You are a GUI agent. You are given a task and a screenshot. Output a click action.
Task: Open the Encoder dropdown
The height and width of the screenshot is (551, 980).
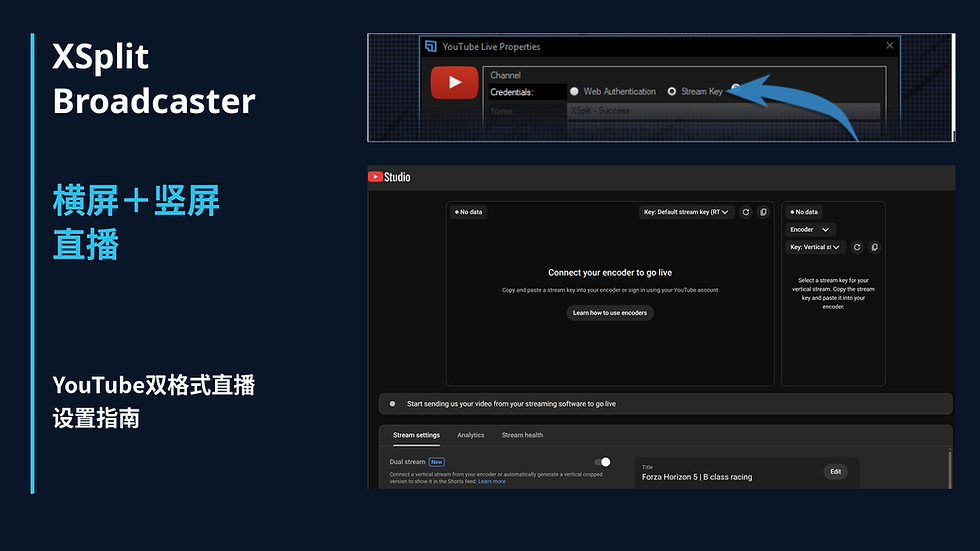(810, 229)
